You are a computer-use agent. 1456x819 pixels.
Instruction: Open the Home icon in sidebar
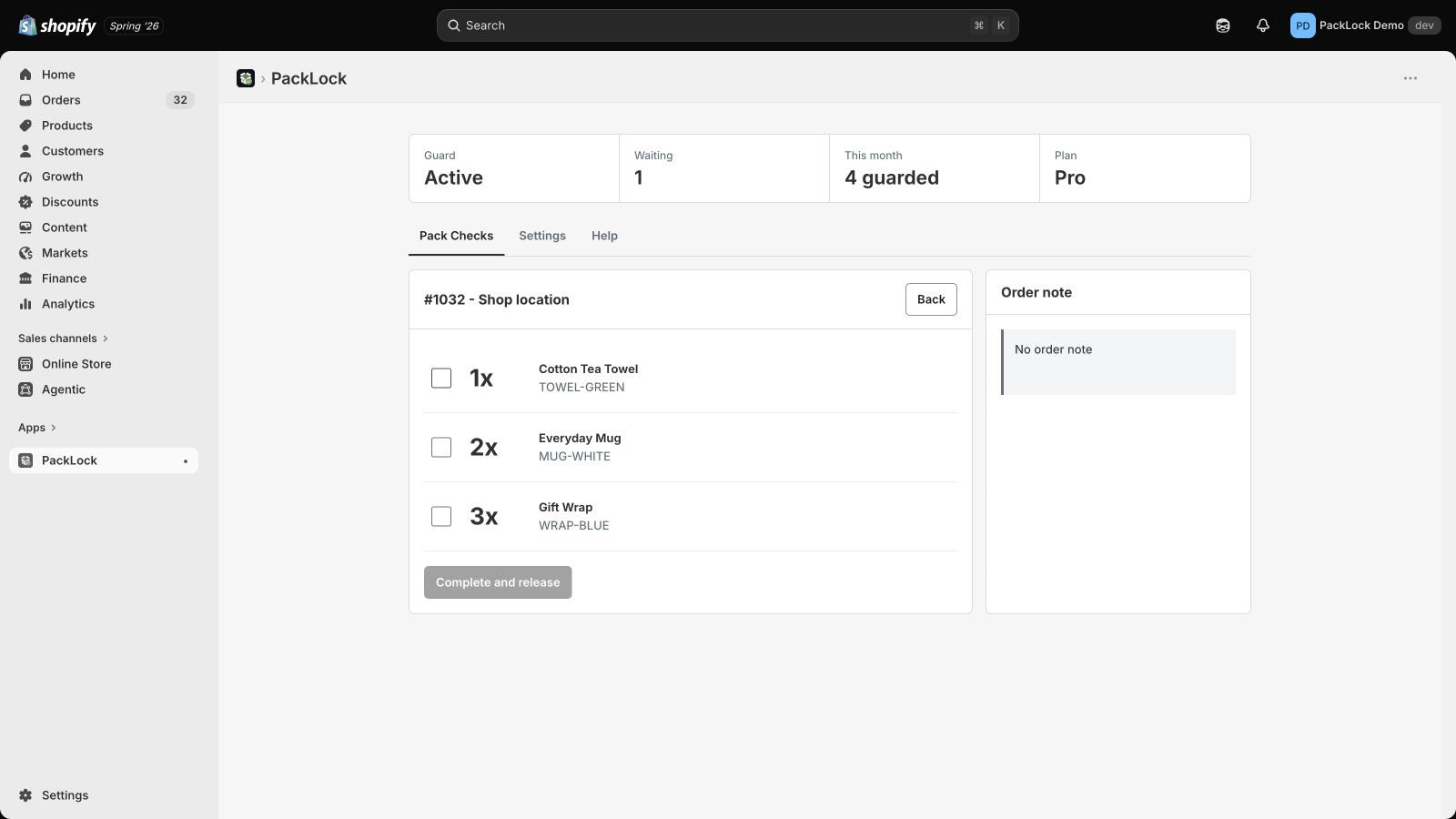tap(25, 75)
